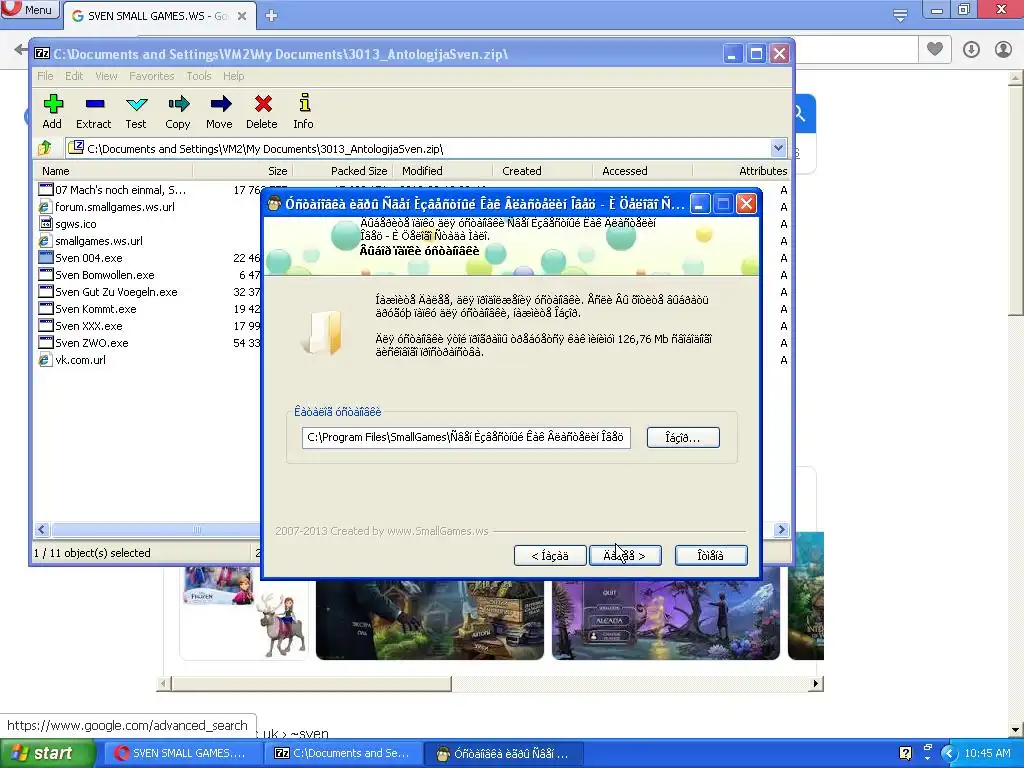Image resolution: width=1024 pixels, height=768 pixels.
Task: Sort by the Created column header
Action: pos(542,171)
